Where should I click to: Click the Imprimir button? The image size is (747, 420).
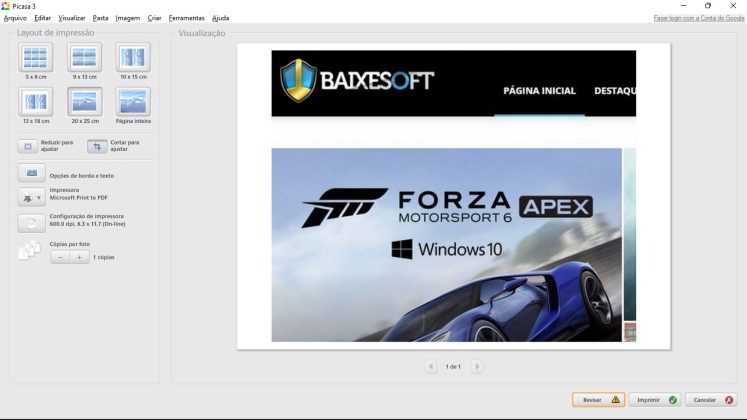point(655,400)
